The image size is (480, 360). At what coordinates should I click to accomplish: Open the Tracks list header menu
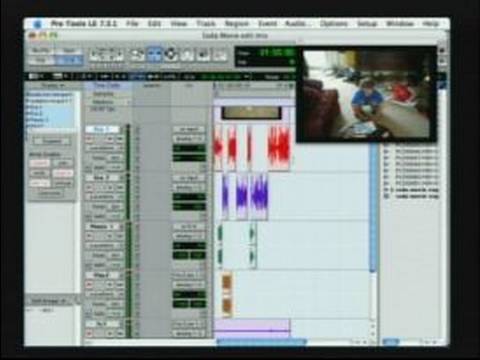[53, 86]
